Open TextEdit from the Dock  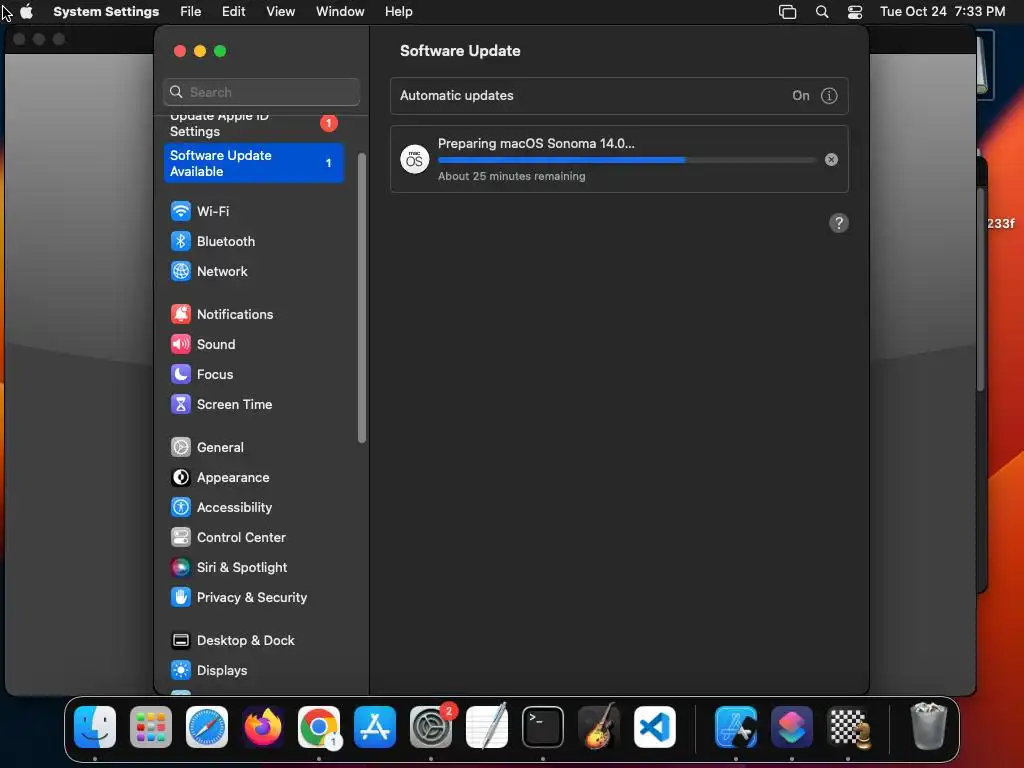(x=487, y=727)
